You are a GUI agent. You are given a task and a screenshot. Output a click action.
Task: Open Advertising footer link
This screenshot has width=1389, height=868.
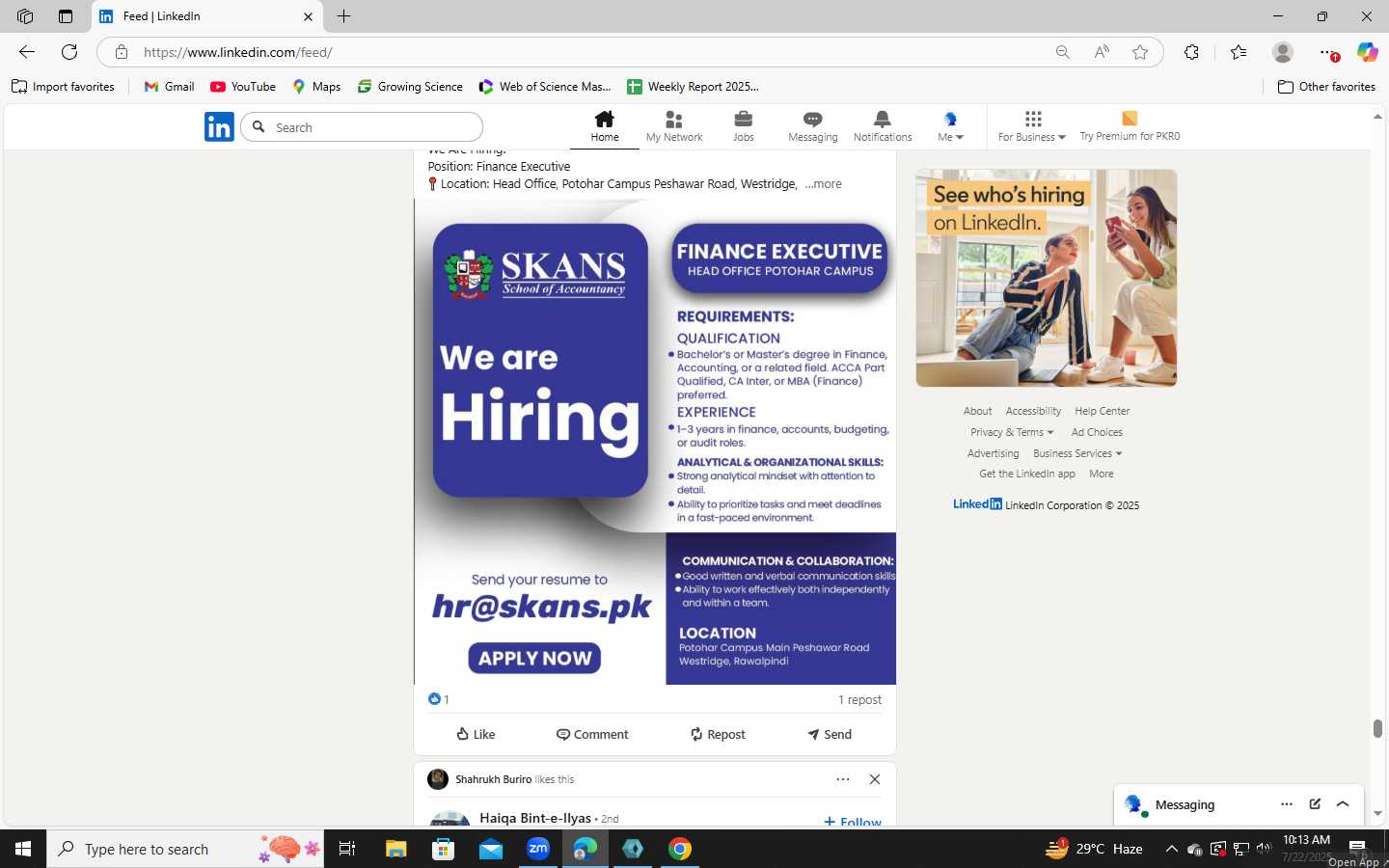994,453
